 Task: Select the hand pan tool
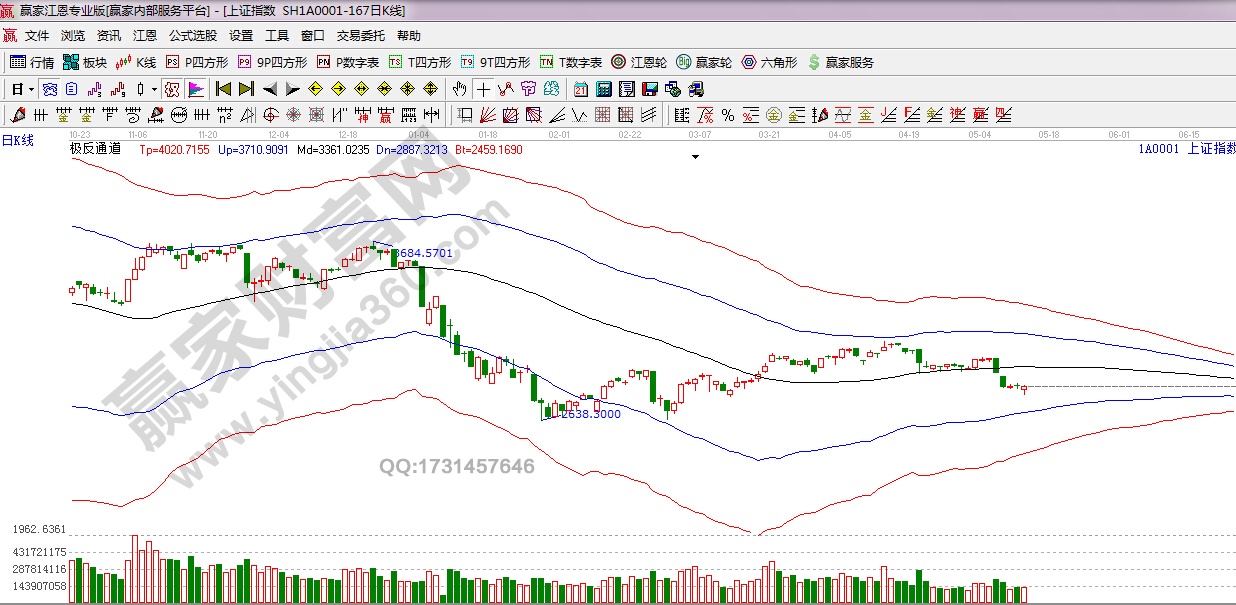(460, 89)
